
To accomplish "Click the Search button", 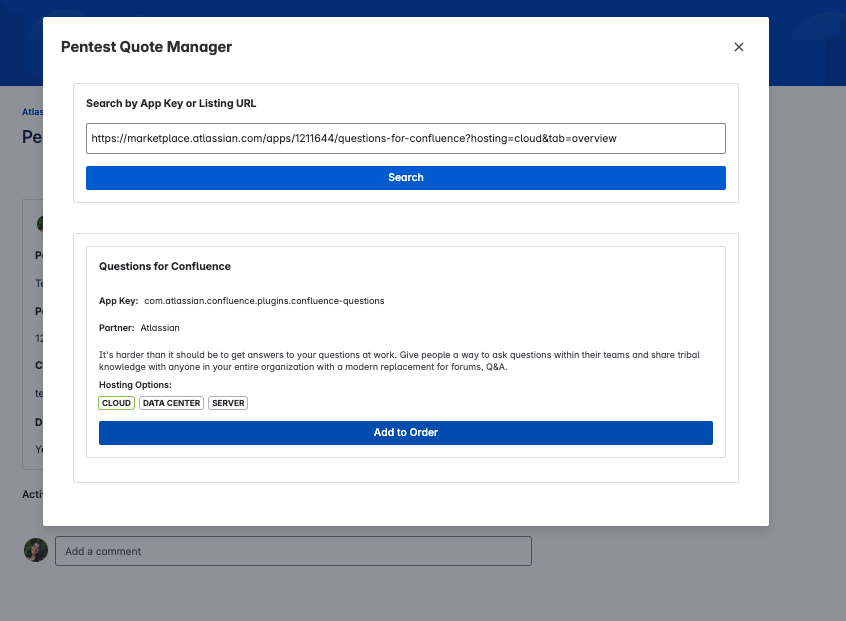I will point(405,177).
